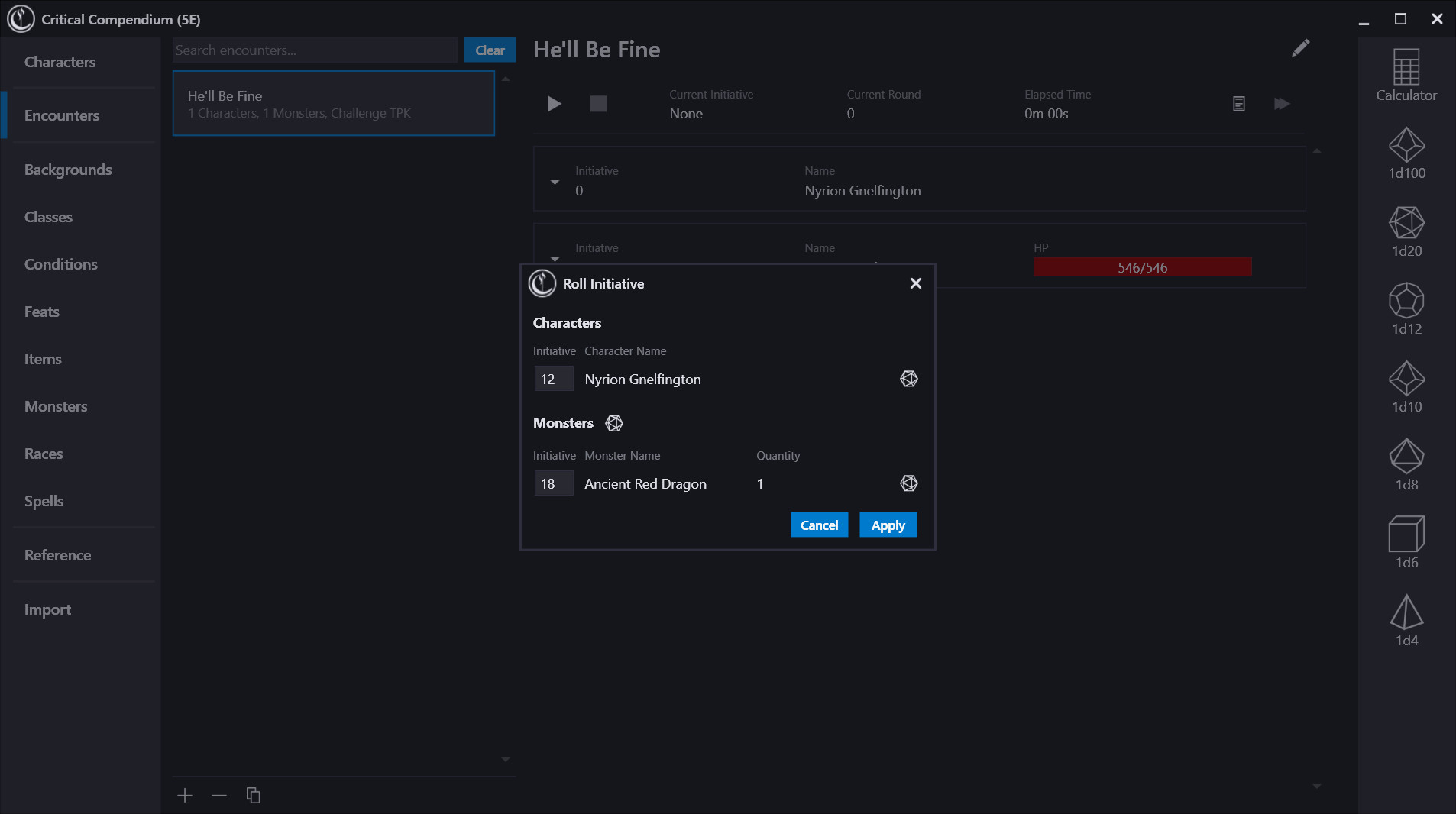
Task: Click the red 546/546 HP bar
Action: [x=1141, y=267]
